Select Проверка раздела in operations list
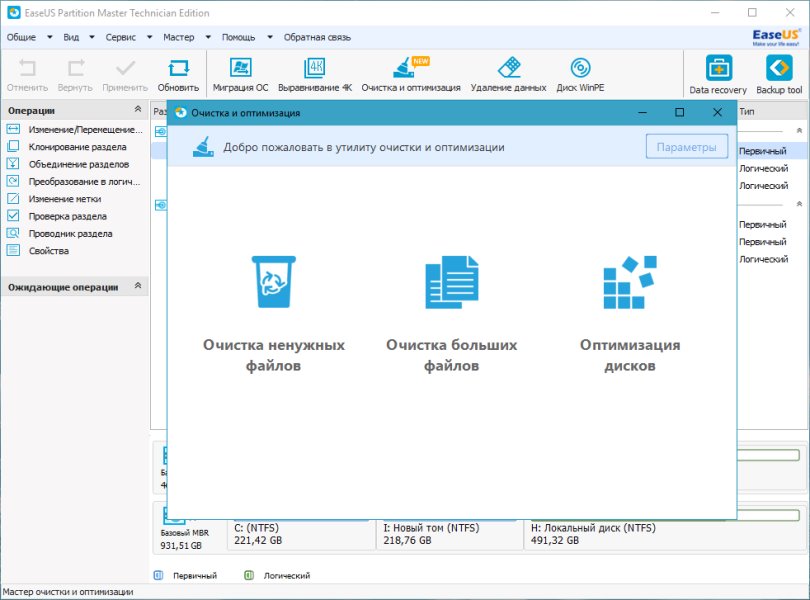This screenshot has width=810, height=600. pyautogui.click(x=67, y=216)
